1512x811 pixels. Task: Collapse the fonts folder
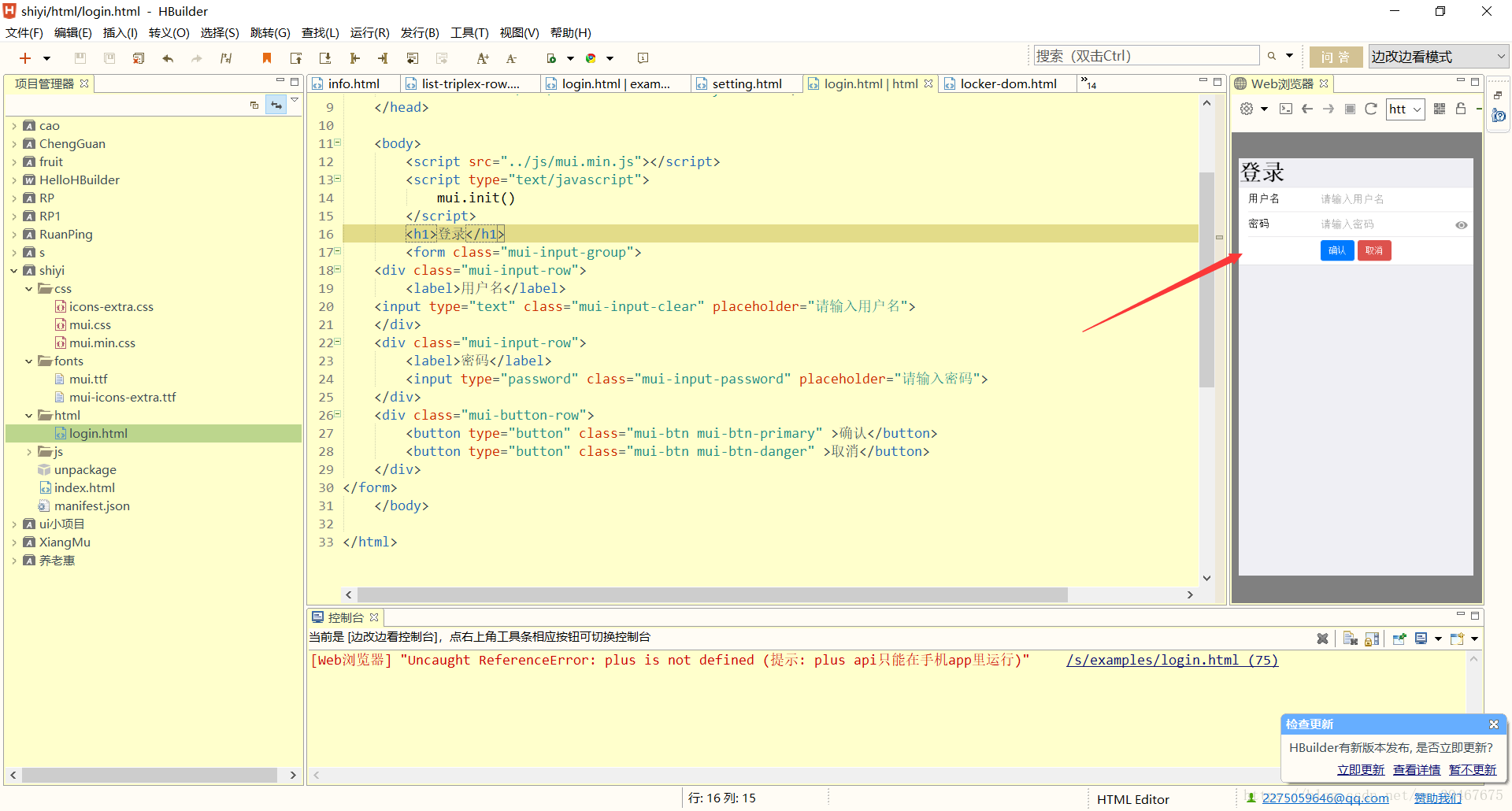(x=29, y=361)
